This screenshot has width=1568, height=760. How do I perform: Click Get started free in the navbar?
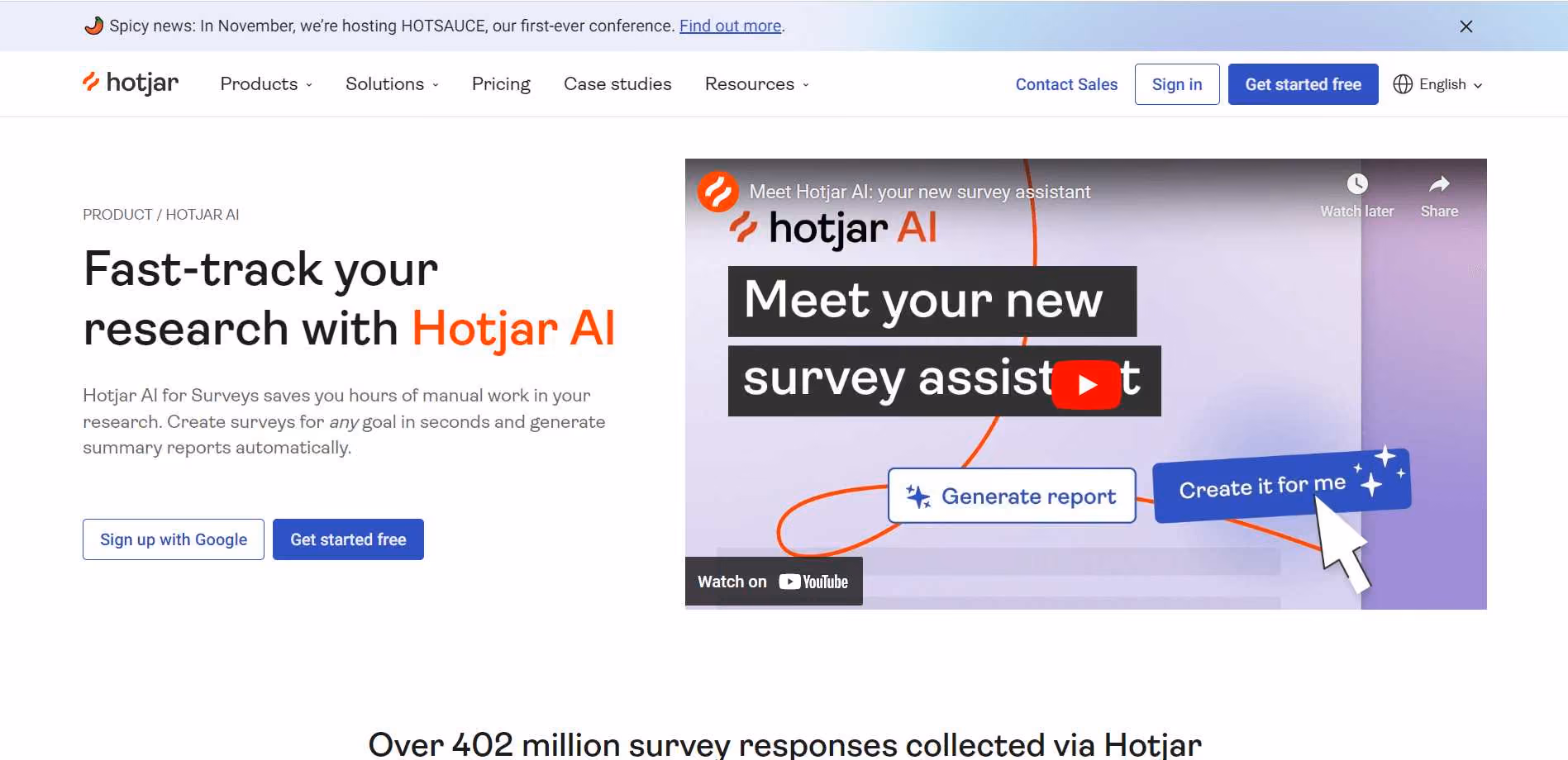(x=1303, y=84)
